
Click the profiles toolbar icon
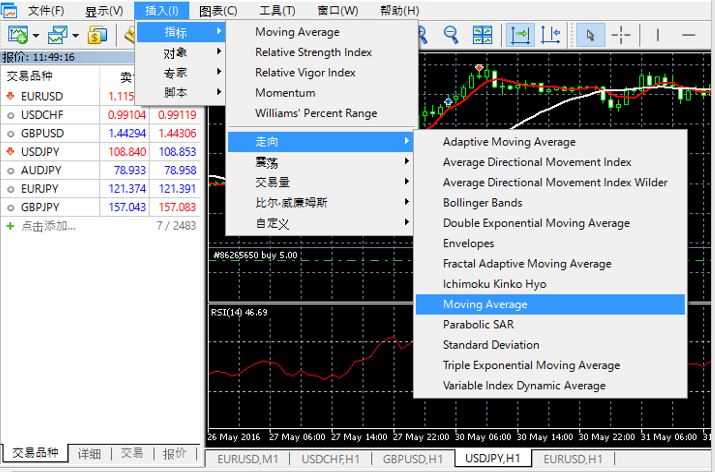coord(57,35)
